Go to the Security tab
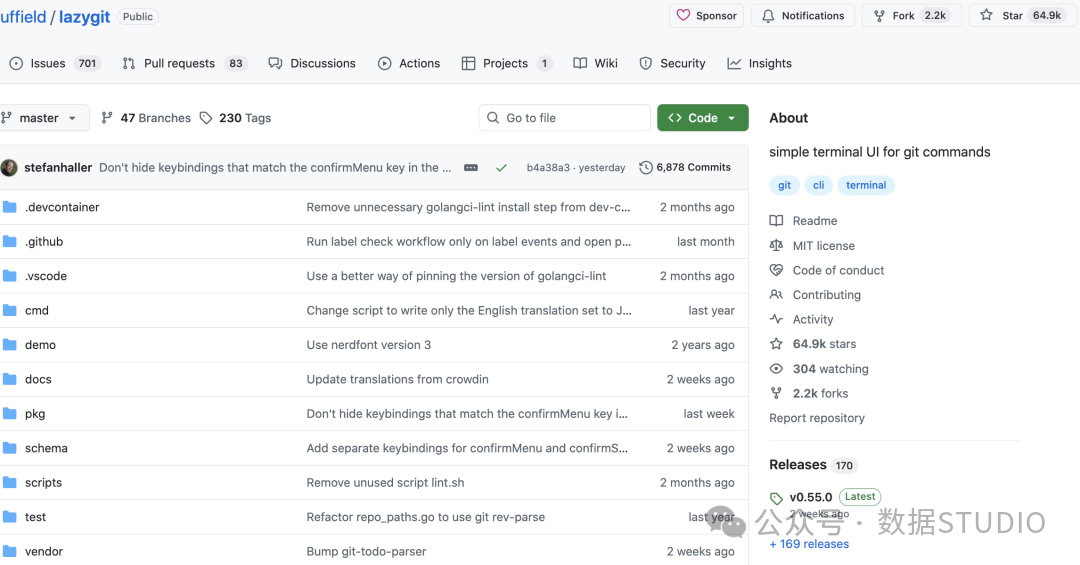The width and height of the screenshot is (1080, 565). (x=672, y=63)
